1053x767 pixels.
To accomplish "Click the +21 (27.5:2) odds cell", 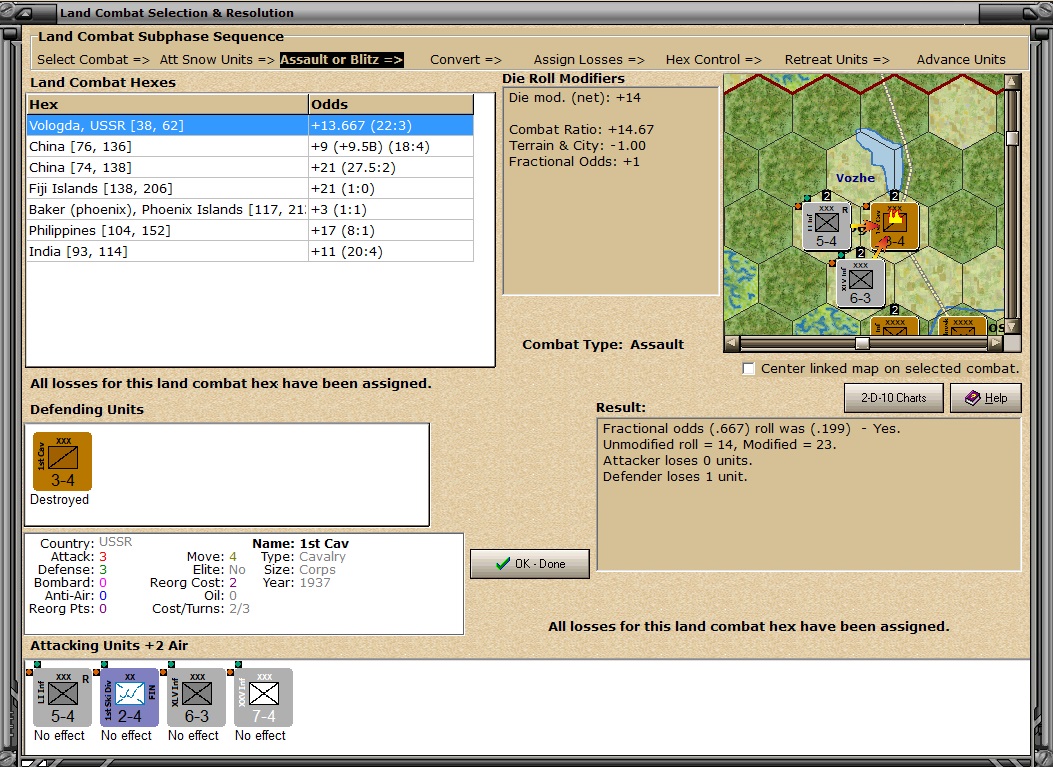I will pyautogui.click(x=391, y=167).
